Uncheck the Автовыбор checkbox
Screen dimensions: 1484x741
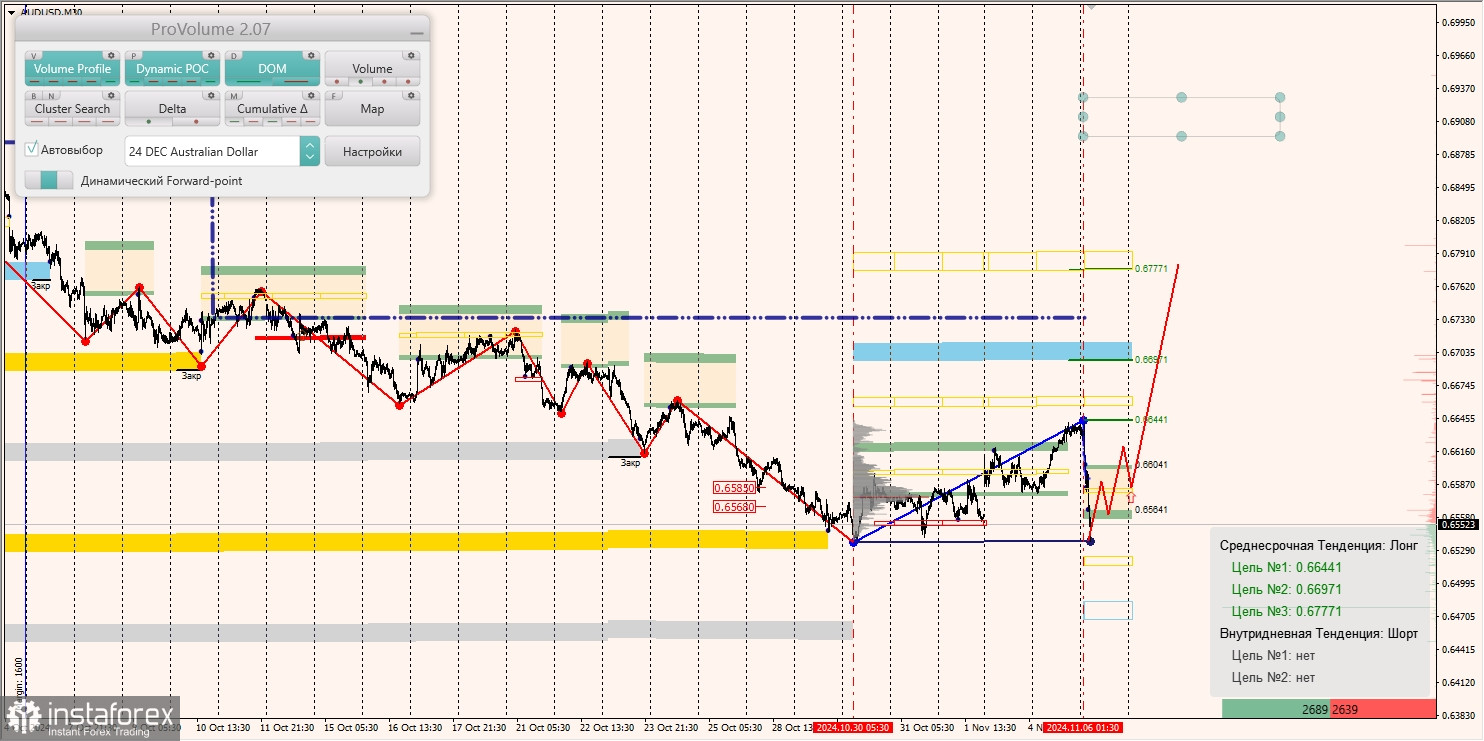31,149
